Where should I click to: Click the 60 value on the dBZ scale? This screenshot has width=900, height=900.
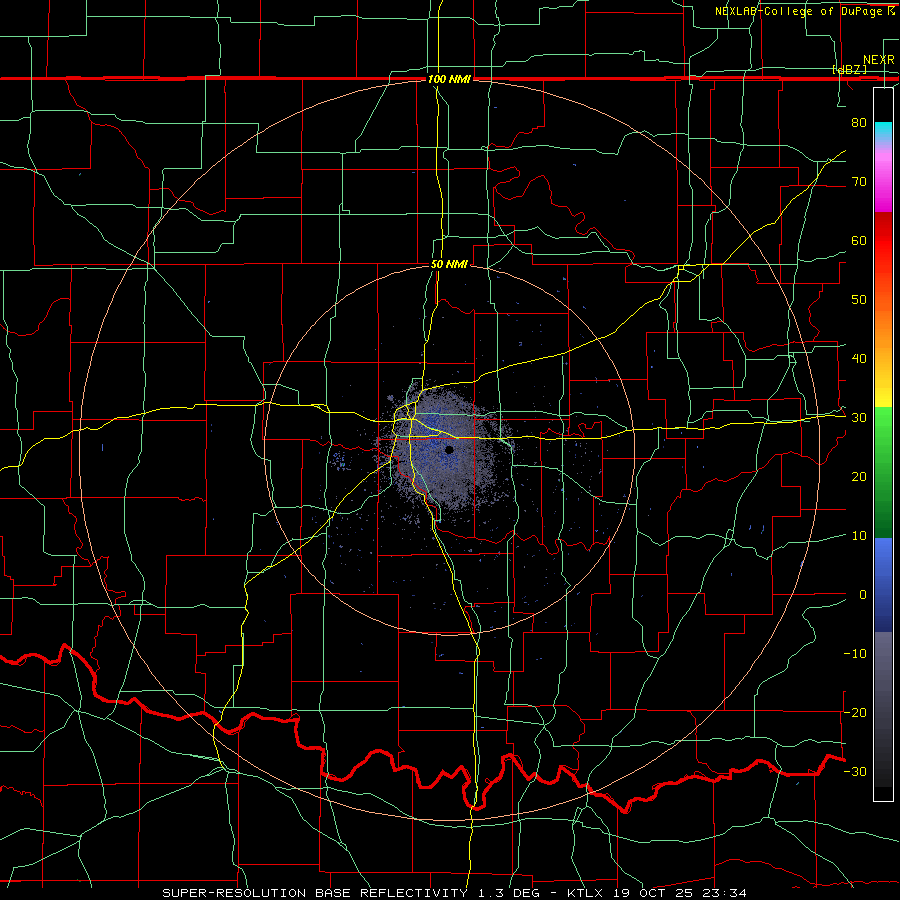pyautogui.click(x=859, y=240)
